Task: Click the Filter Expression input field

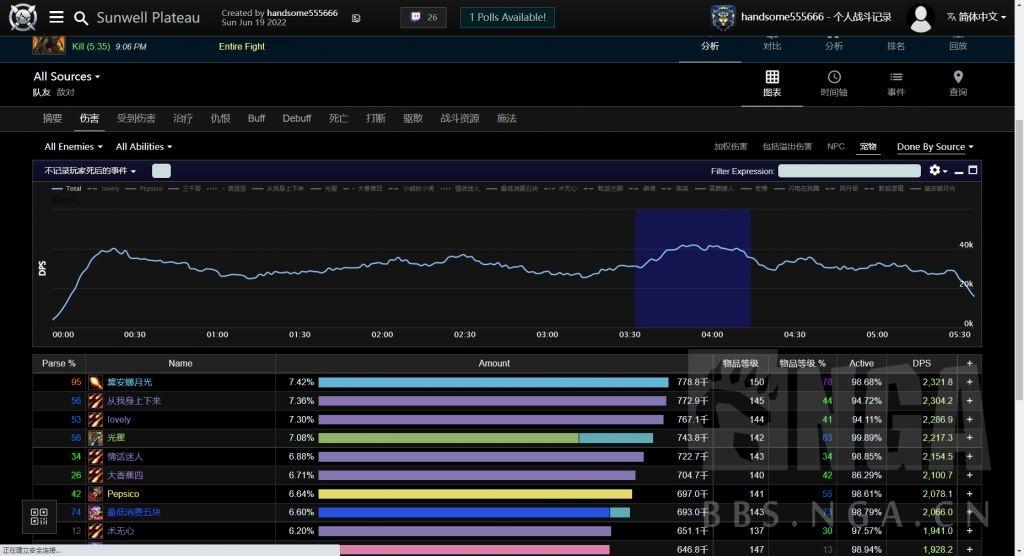Action: click(848, 171)
